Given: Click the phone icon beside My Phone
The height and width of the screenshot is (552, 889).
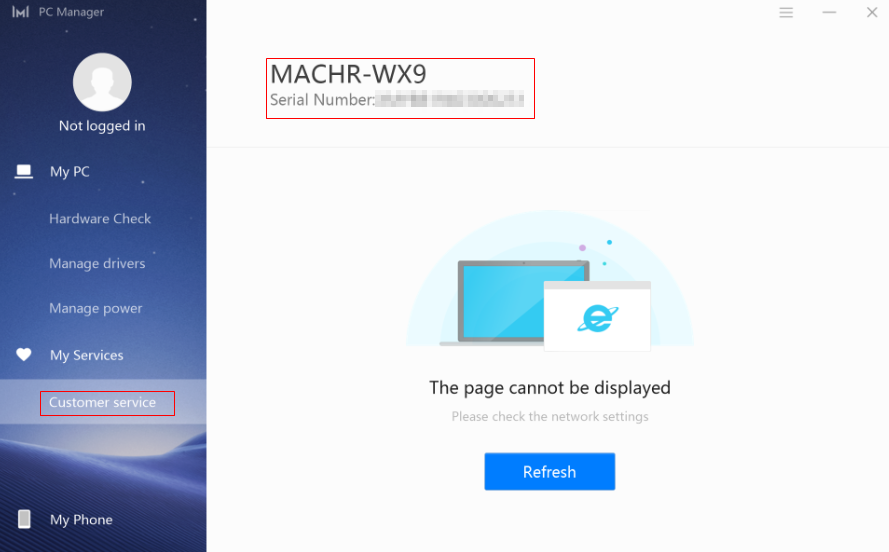Looking at the screenshot, I should click(x=24, y=519).
